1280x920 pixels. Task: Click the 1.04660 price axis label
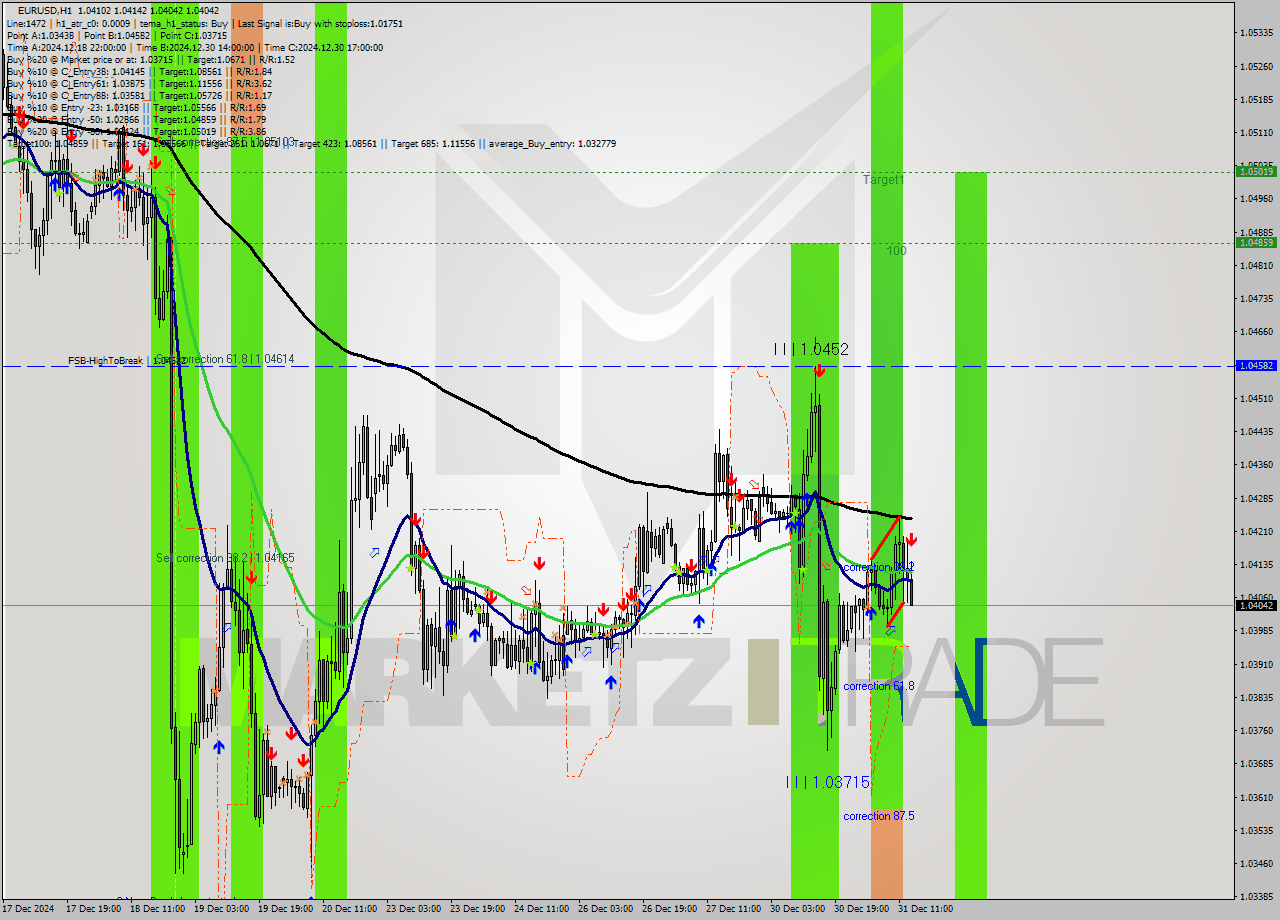1256,331
